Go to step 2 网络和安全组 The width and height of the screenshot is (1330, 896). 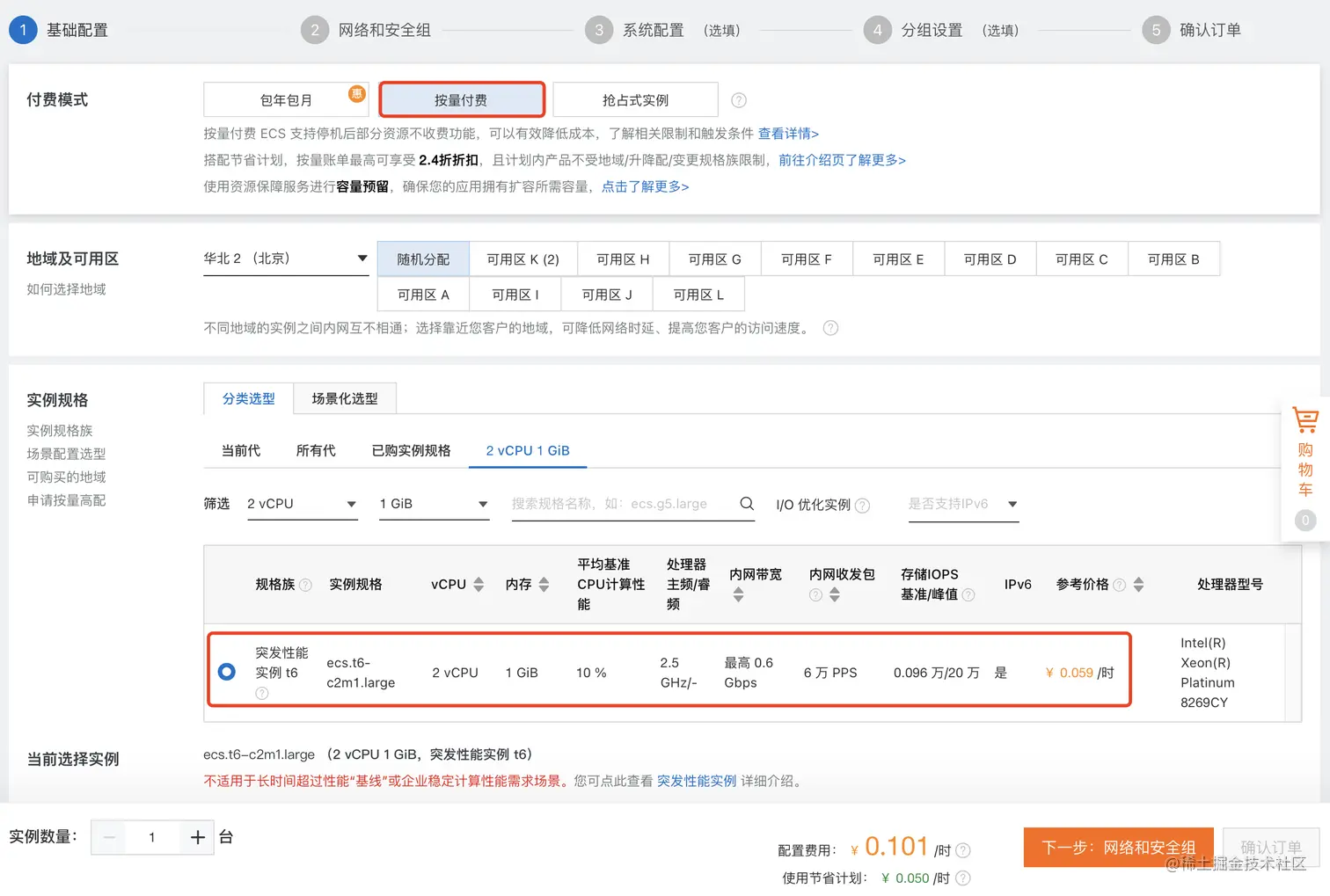click(366, 30)
